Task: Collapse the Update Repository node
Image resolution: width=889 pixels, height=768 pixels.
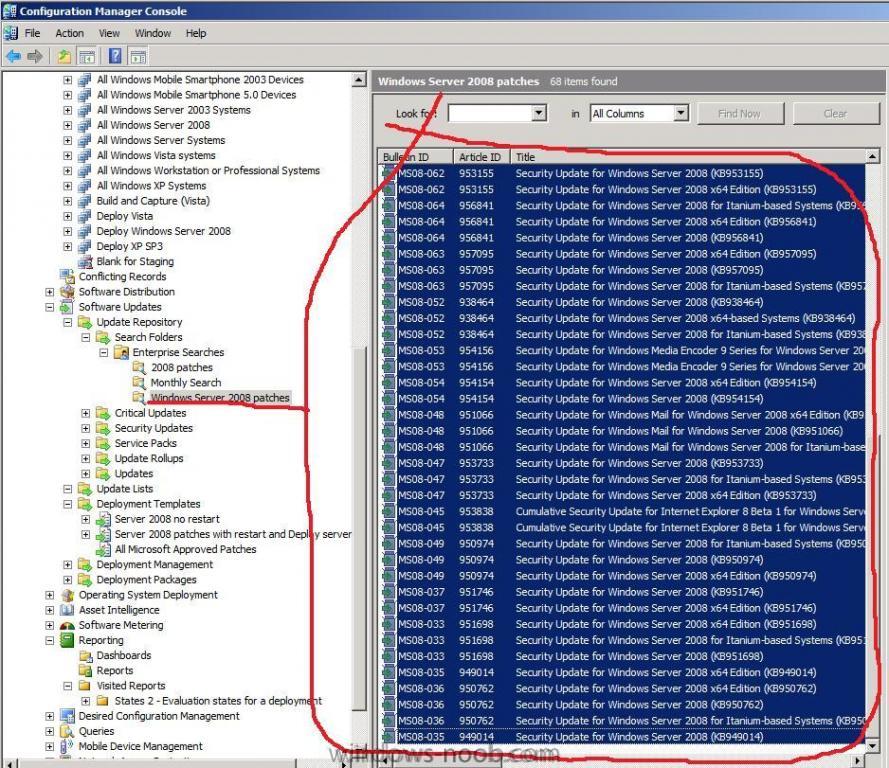Action: (67, 322)
